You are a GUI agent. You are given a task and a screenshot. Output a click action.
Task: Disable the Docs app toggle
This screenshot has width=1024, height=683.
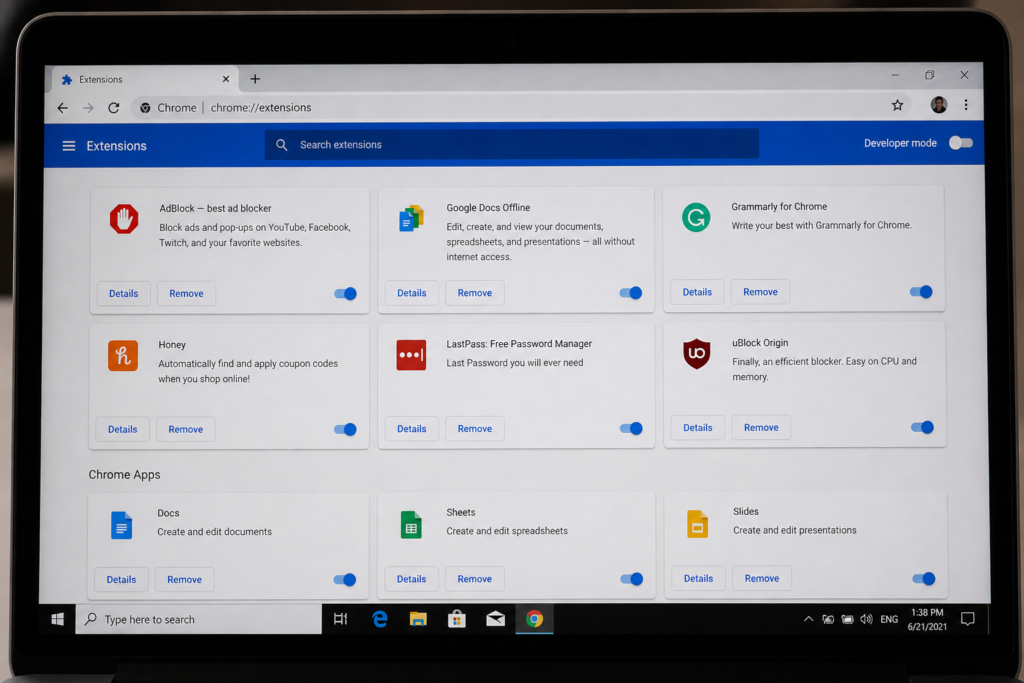tap(345, 580)
